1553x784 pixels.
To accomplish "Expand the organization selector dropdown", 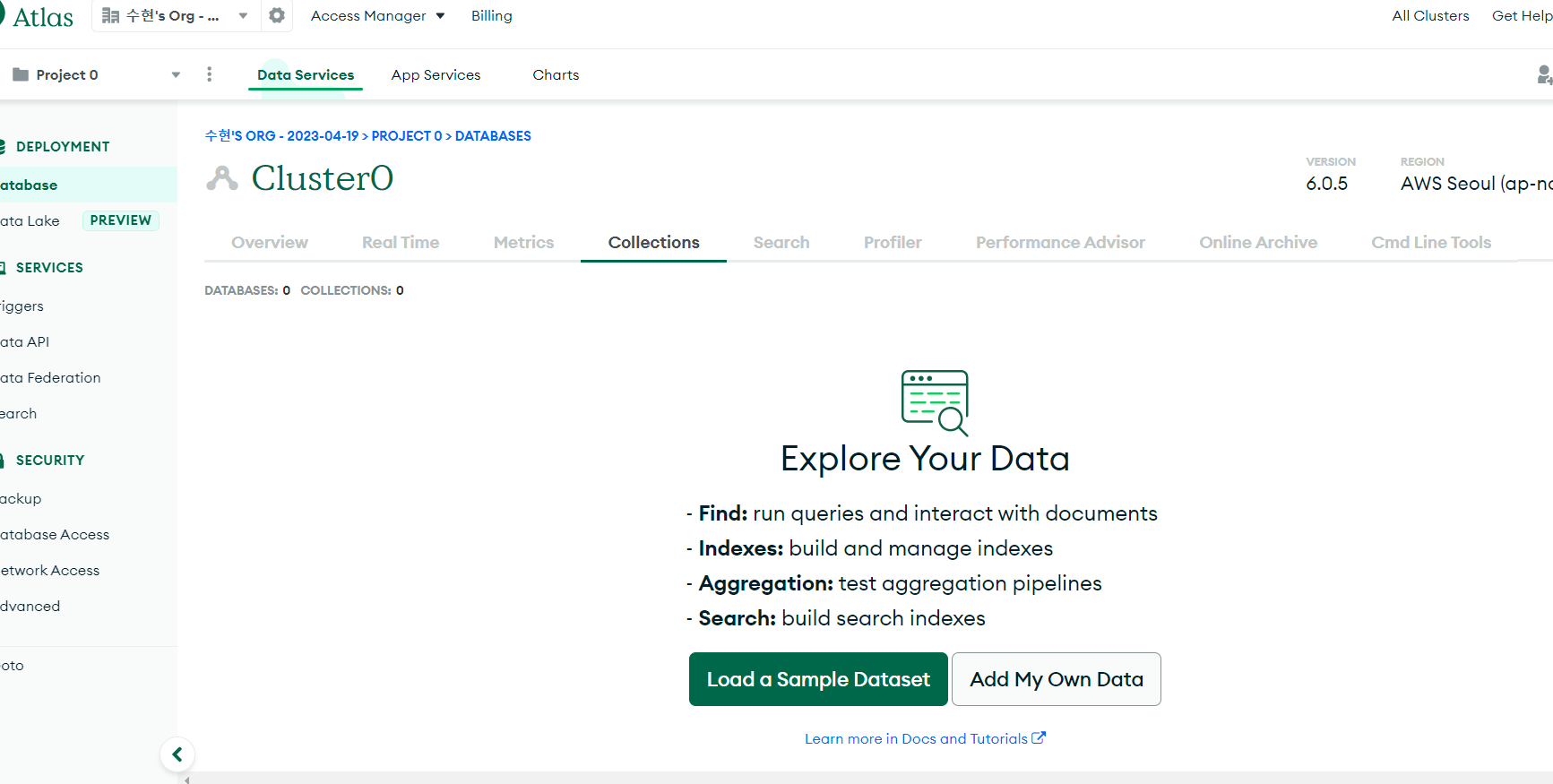I will [175, 16].
